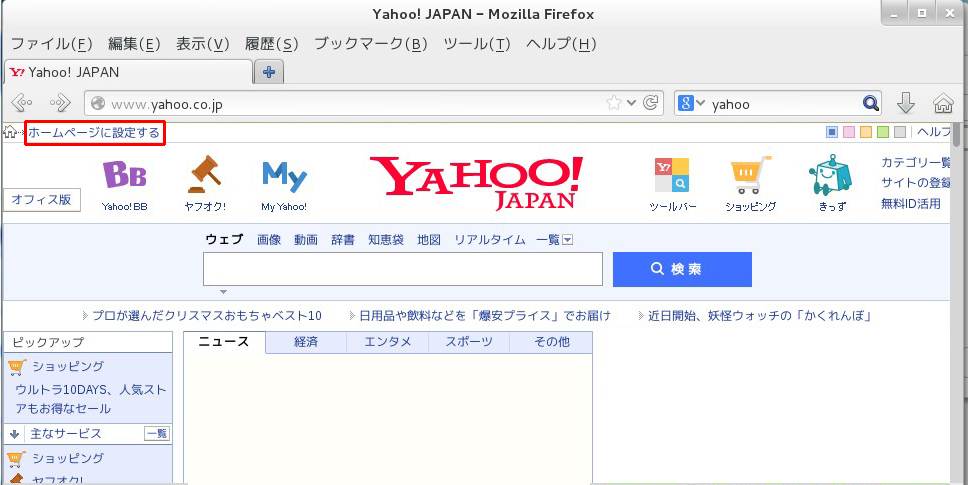The image size is (968, 485).
Task: Open the search engine selector dropdown
Action: tap(692, 103)
